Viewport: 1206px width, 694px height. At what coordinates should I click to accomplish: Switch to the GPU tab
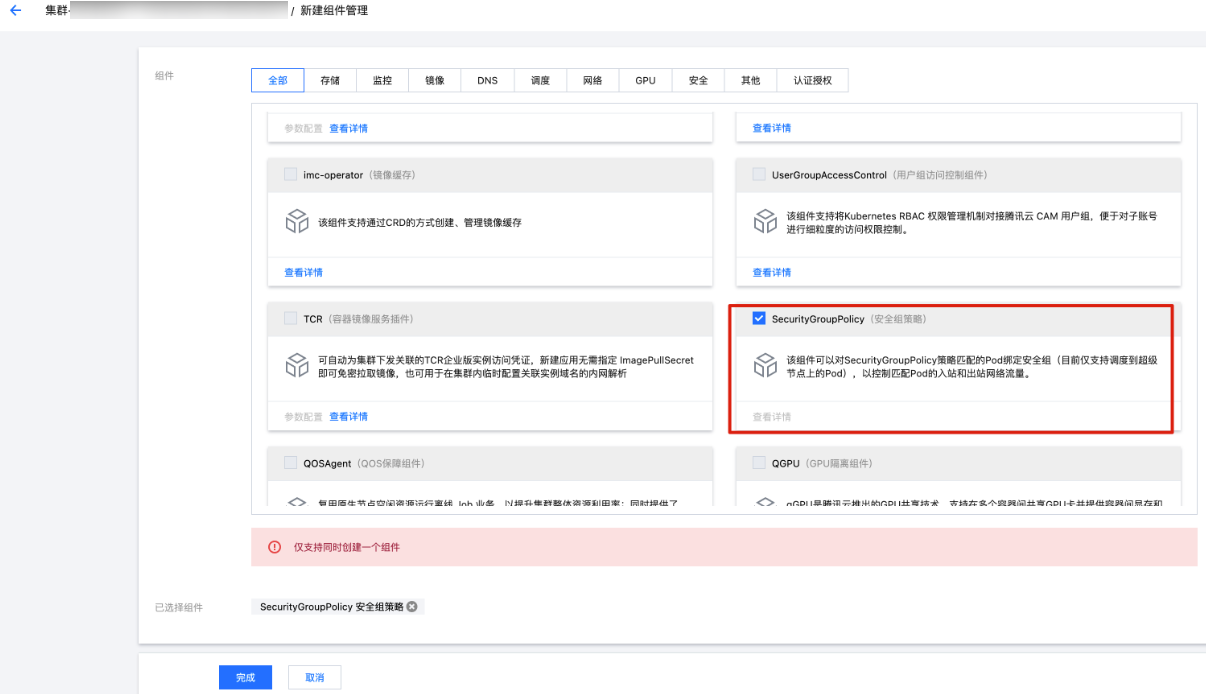pyautogui.click(x=645, y=81)
